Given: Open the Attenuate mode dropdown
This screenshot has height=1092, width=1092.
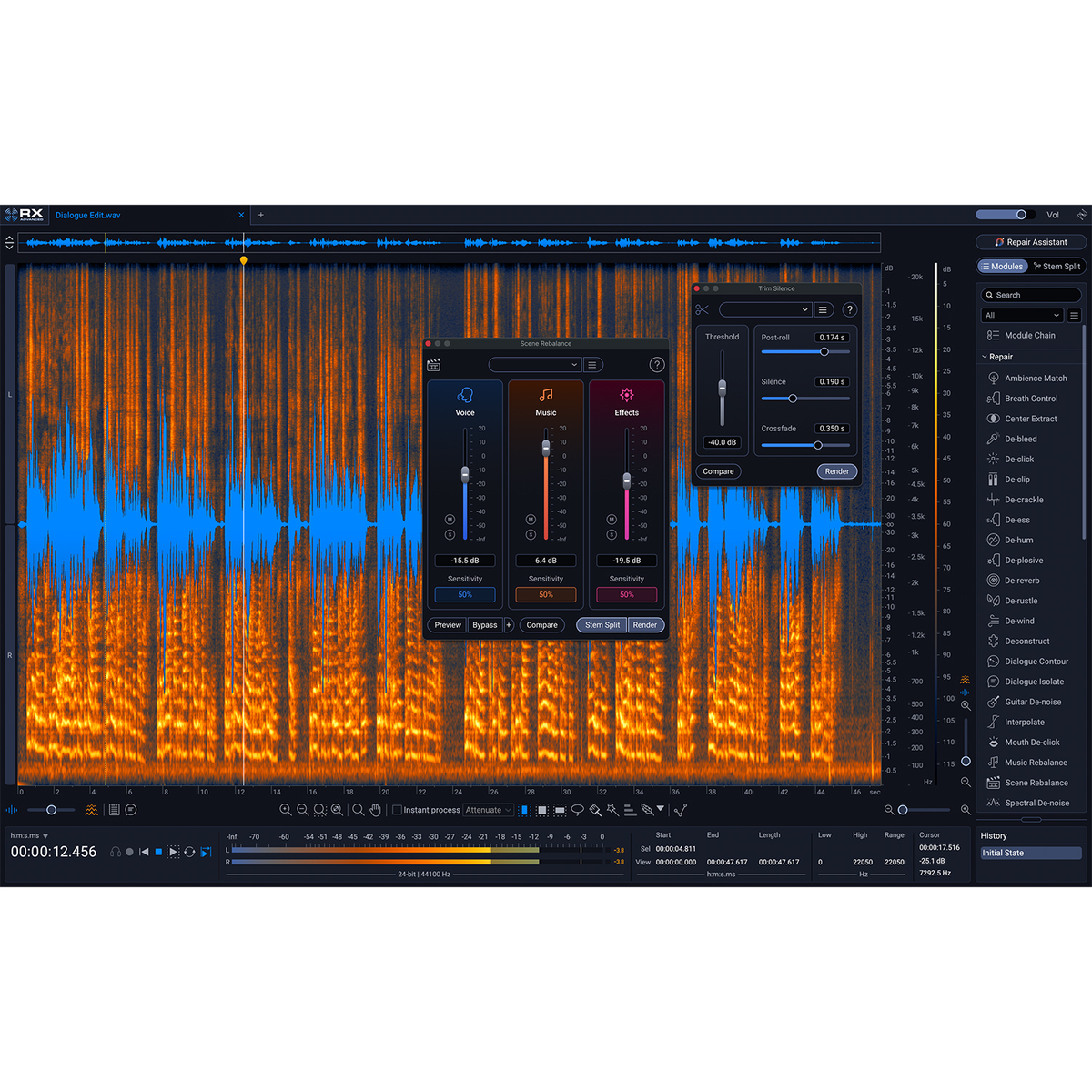Looking at the screenshot, I should (x=489, y=810).
